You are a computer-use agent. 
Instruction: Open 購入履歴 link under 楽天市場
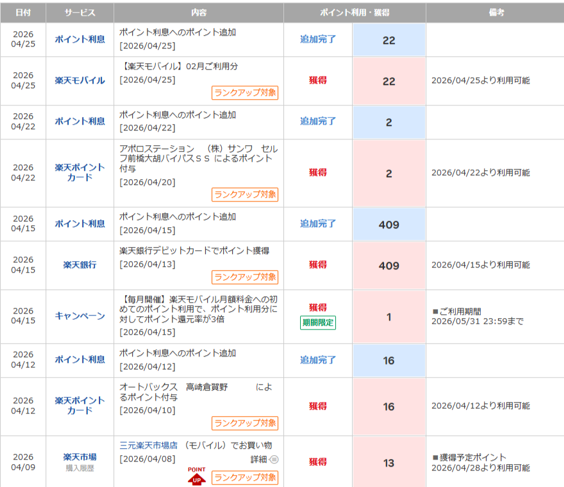(x=80, y=468)
